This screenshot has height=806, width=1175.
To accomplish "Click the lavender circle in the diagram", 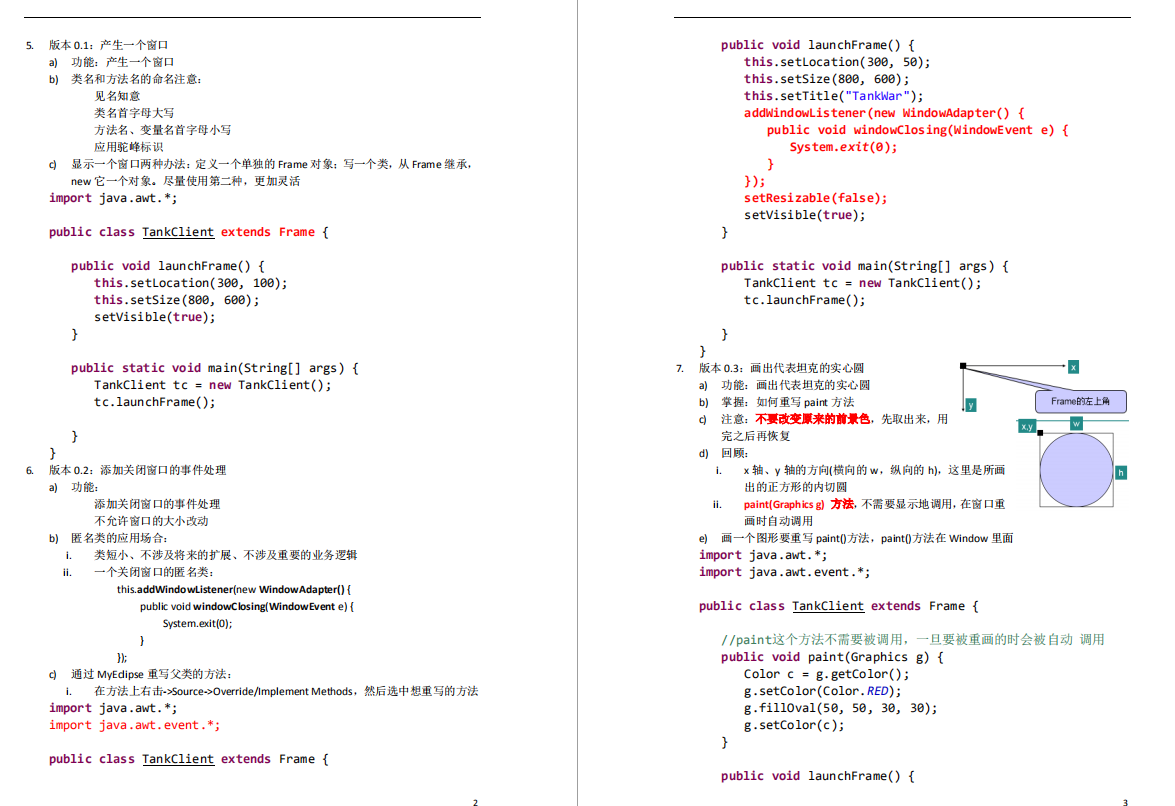I will click(x=1076, y=470).
